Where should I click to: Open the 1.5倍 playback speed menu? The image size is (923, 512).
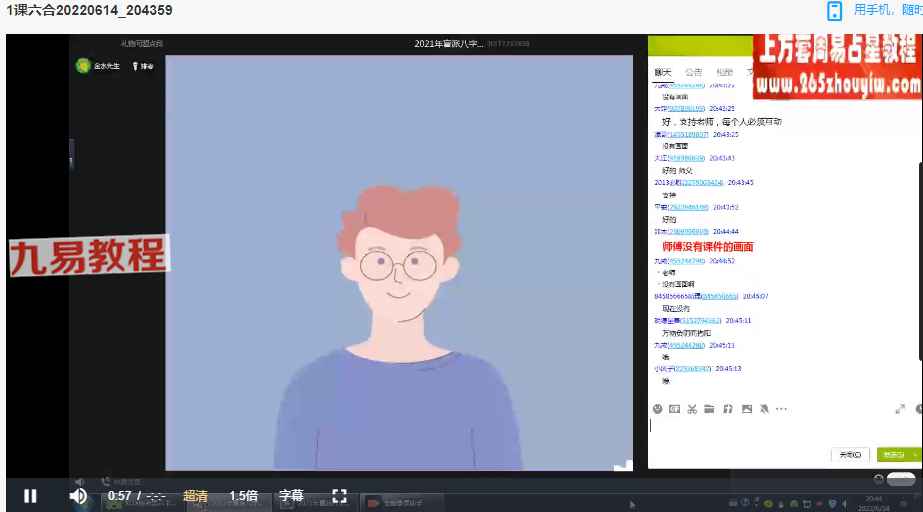pyautogui.click(x=243, y=495)
